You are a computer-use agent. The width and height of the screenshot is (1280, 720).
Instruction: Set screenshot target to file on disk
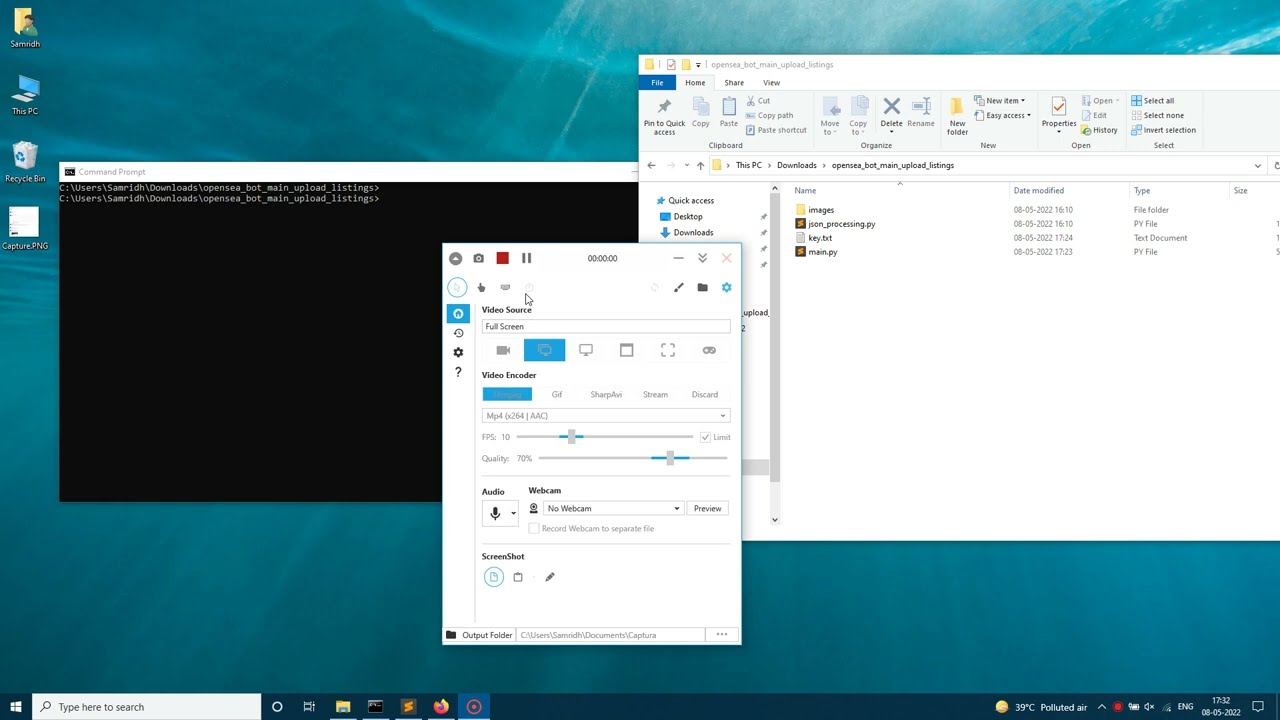tap(494, 577)
